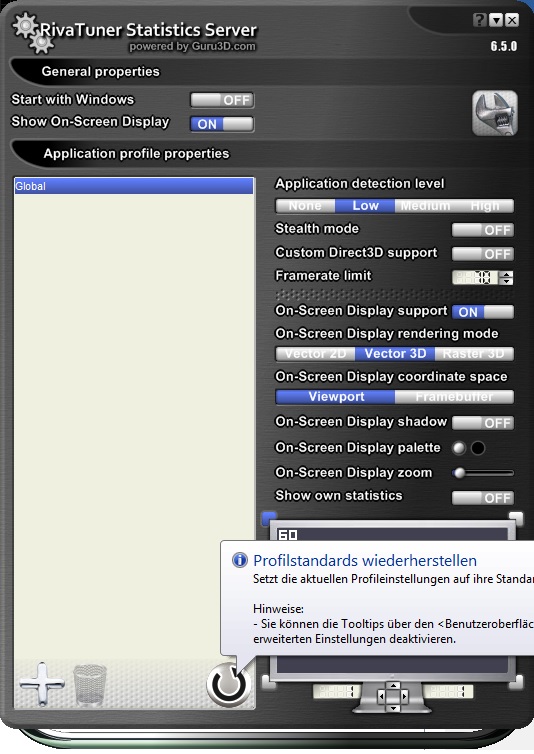Set detection level to High
Image resolution: width=534 pixels, height=754 pixels.
point(484,206)
